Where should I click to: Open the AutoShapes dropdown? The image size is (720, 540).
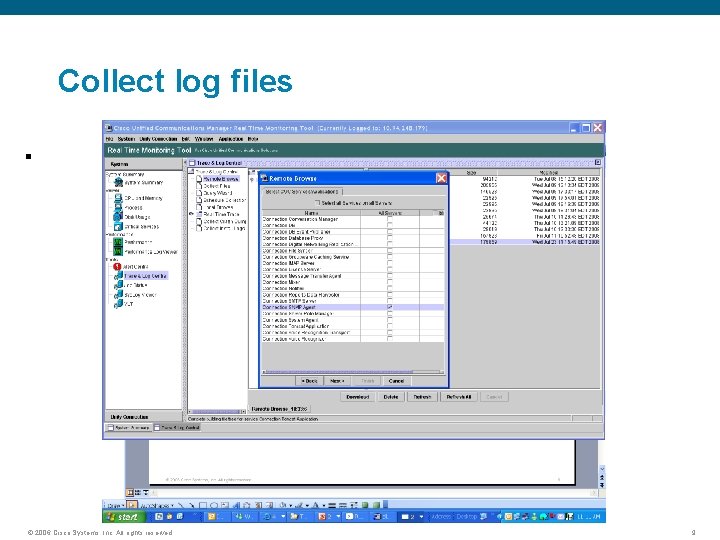pos(157,505)
